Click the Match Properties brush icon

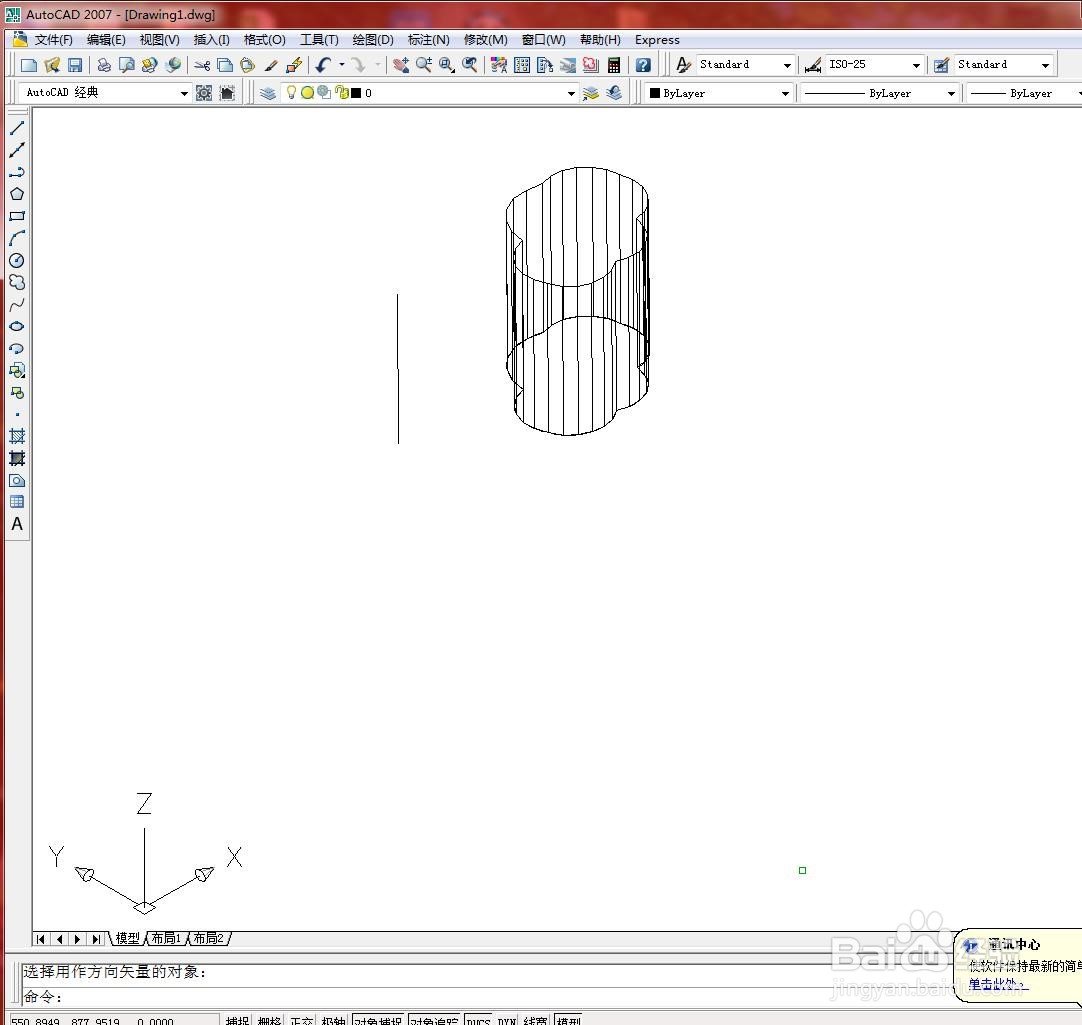(x=271, y=66)
